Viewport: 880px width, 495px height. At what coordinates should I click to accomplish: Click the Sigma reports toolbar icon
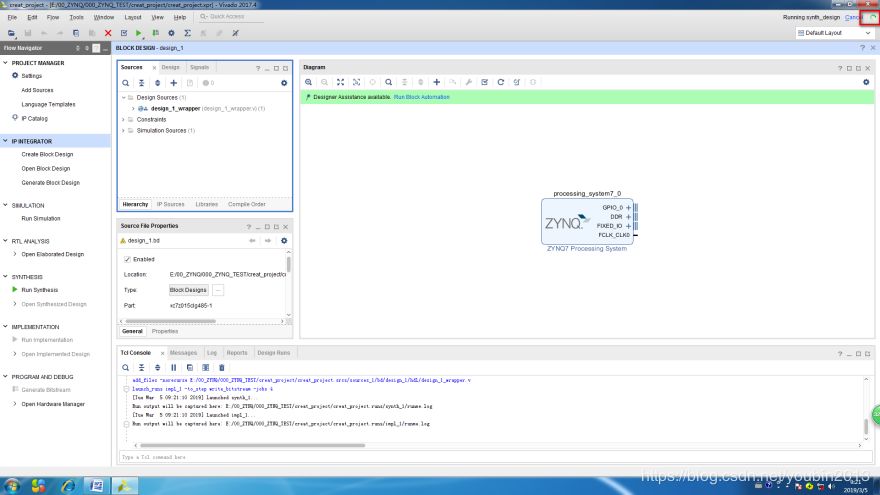tap(187, 33)
